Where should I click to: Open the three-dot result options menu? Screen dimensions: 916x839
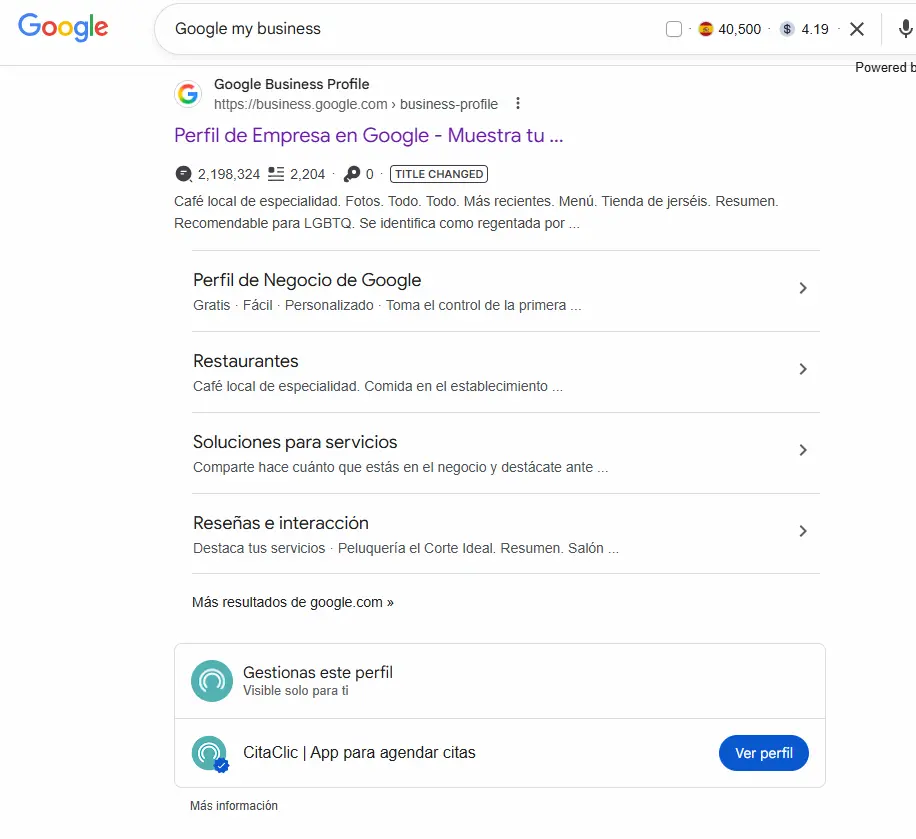click(x=518, y=103)
